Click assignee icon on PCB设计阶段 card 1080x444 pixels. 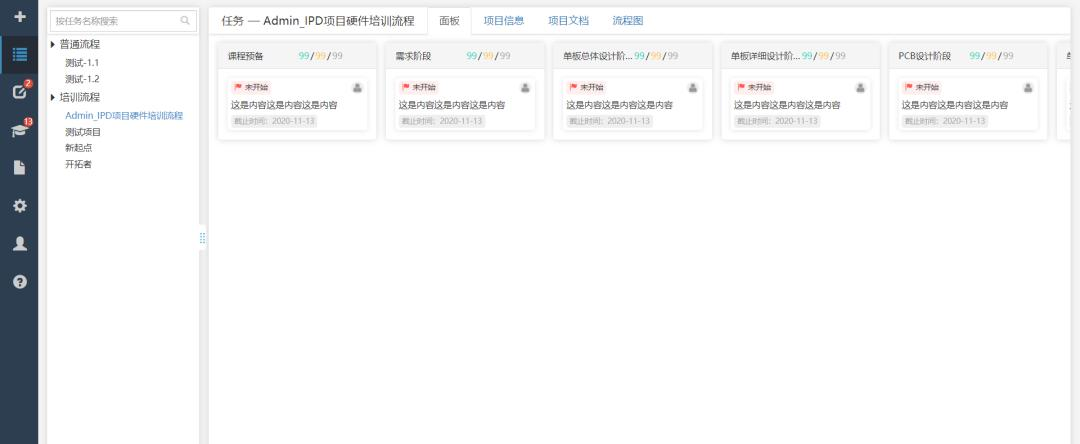(x=1028, y=87)
